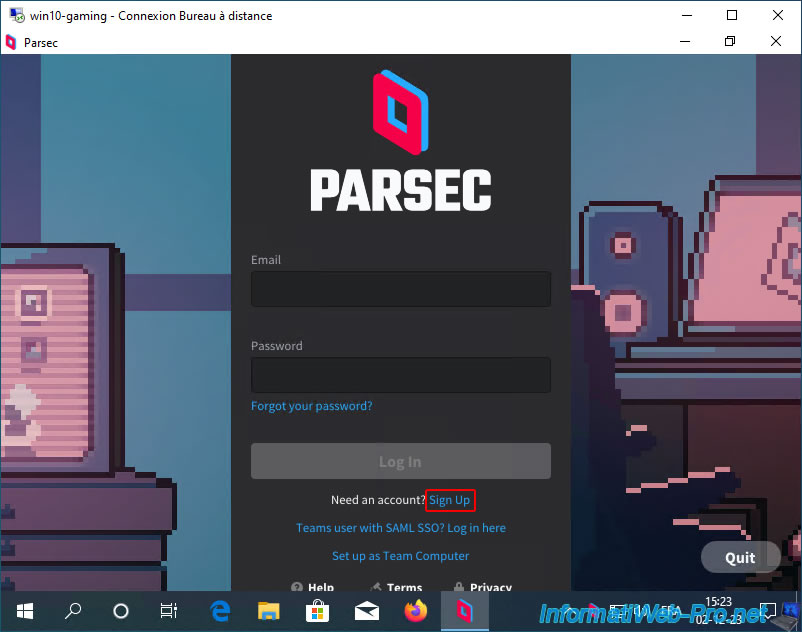Click the Log In button
The height and width of the screenshot is (632, 802).
pos(400,461)
